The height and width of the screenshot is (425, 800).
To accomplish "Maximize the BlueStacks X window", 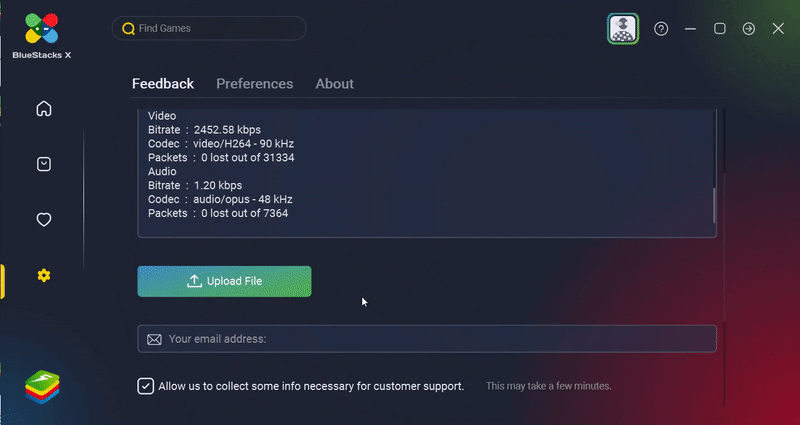I will point(720,29).
